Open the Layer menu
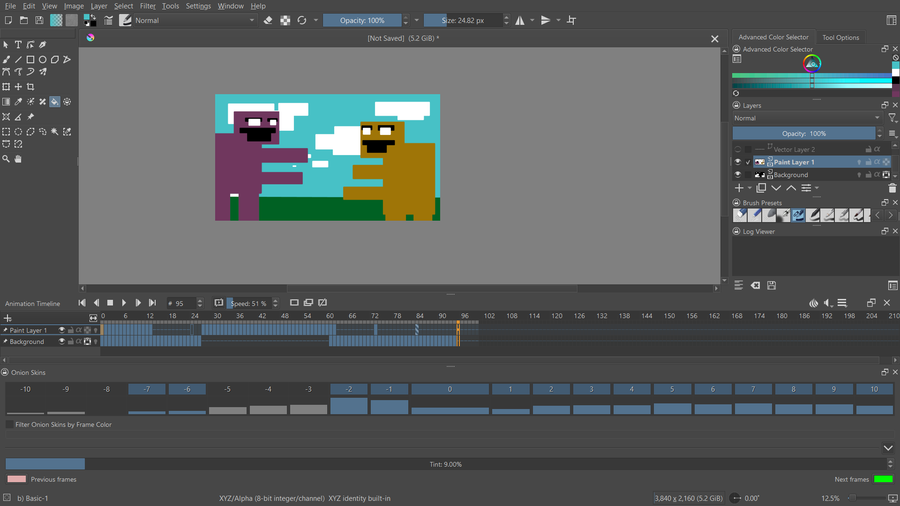 click(99, 6)
